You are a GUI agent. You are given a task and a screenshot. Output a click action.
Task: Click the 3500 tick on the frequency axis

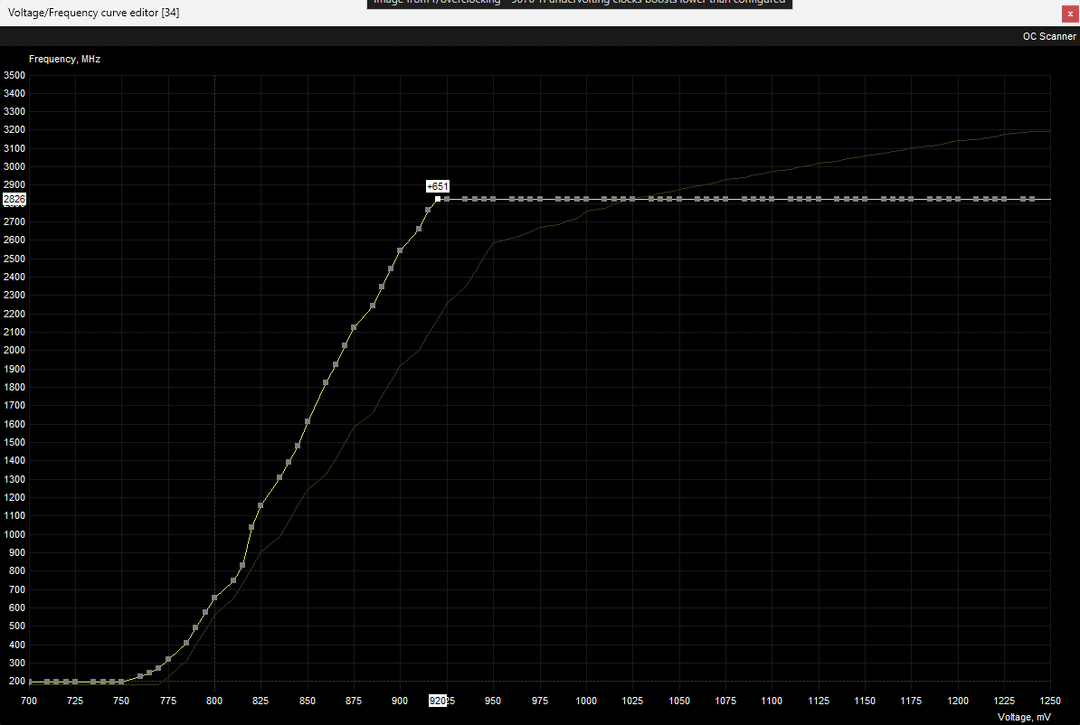point(14,75)
